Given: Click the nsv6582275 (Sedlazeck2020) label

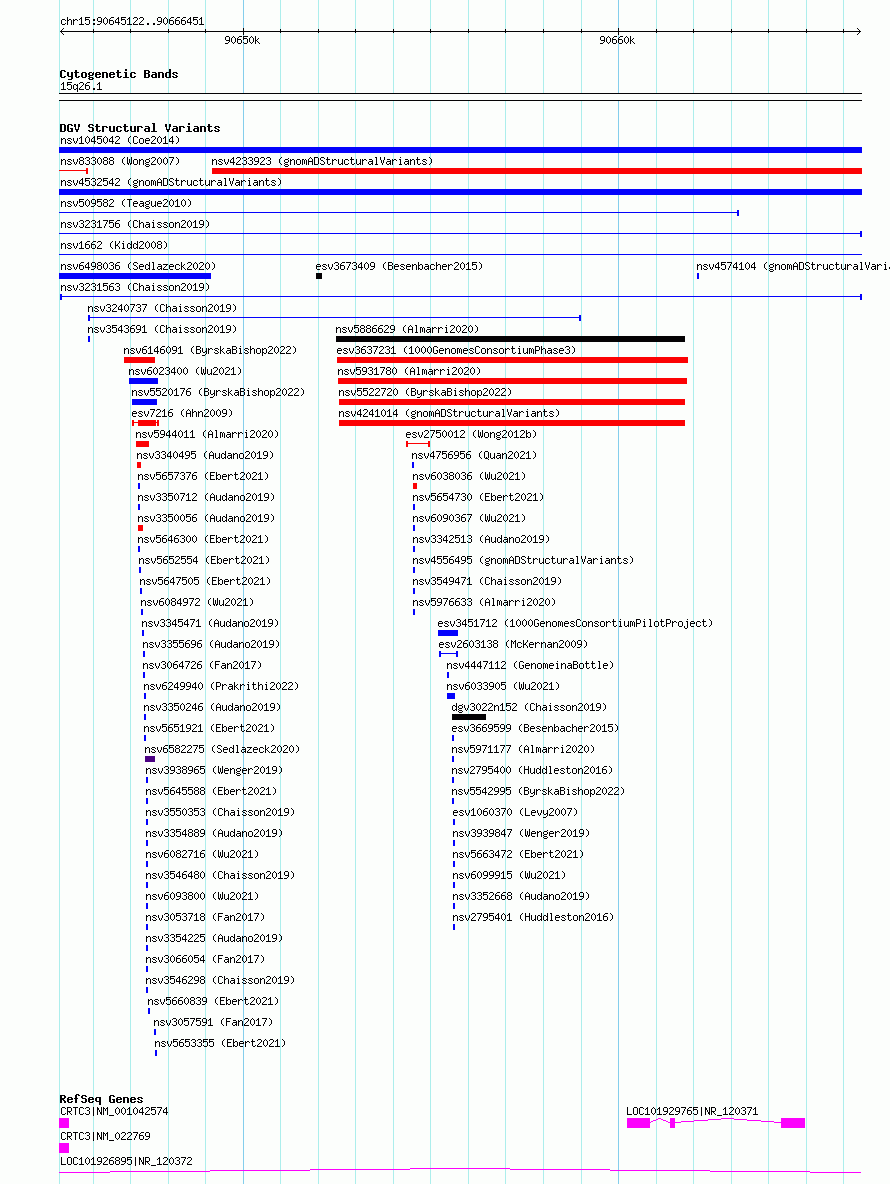Looking at the screenshot, I should (222, 751).
